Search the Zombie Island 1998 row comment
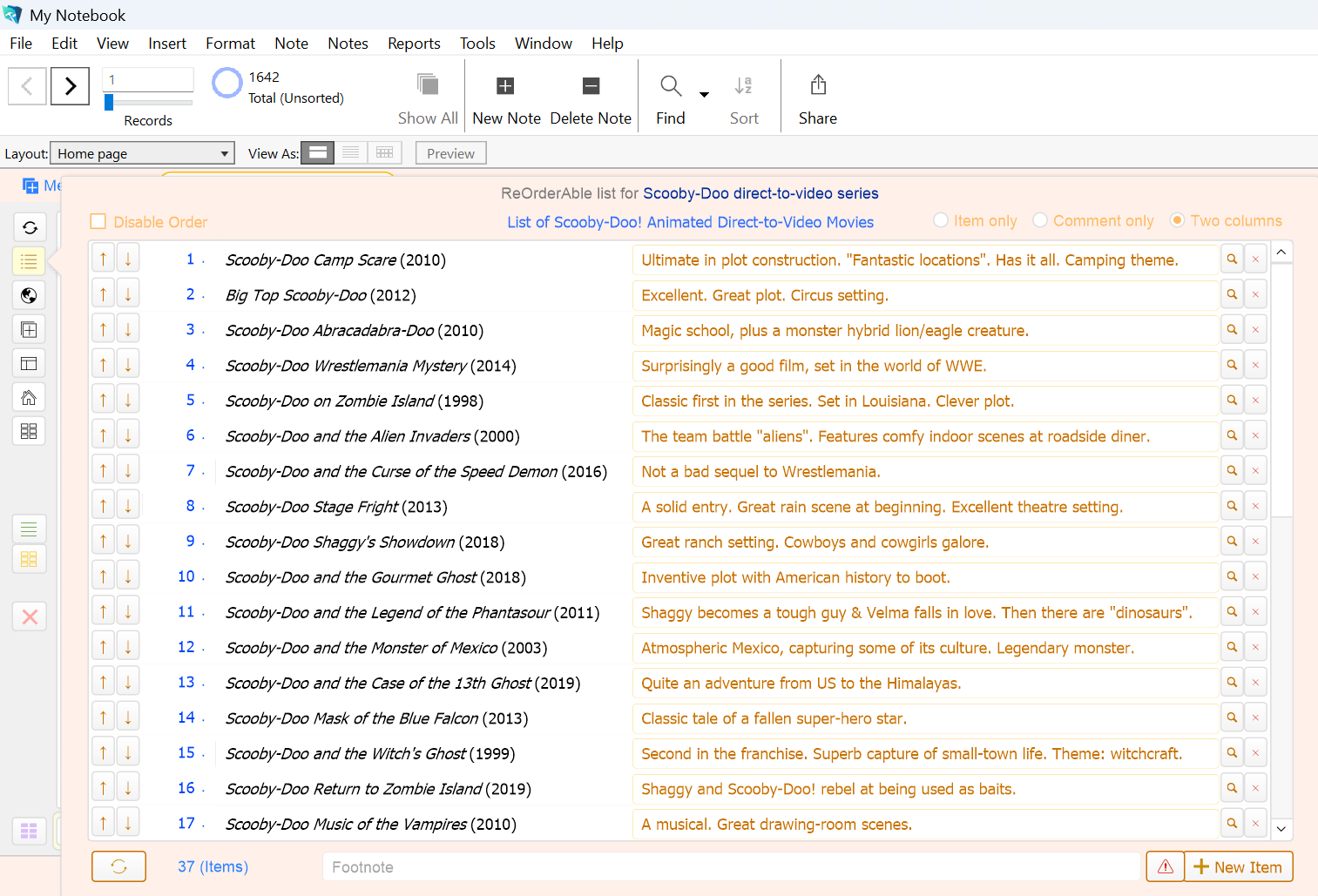The image size is (1318, 896). pyautogui.click(x=1232, y=401)
